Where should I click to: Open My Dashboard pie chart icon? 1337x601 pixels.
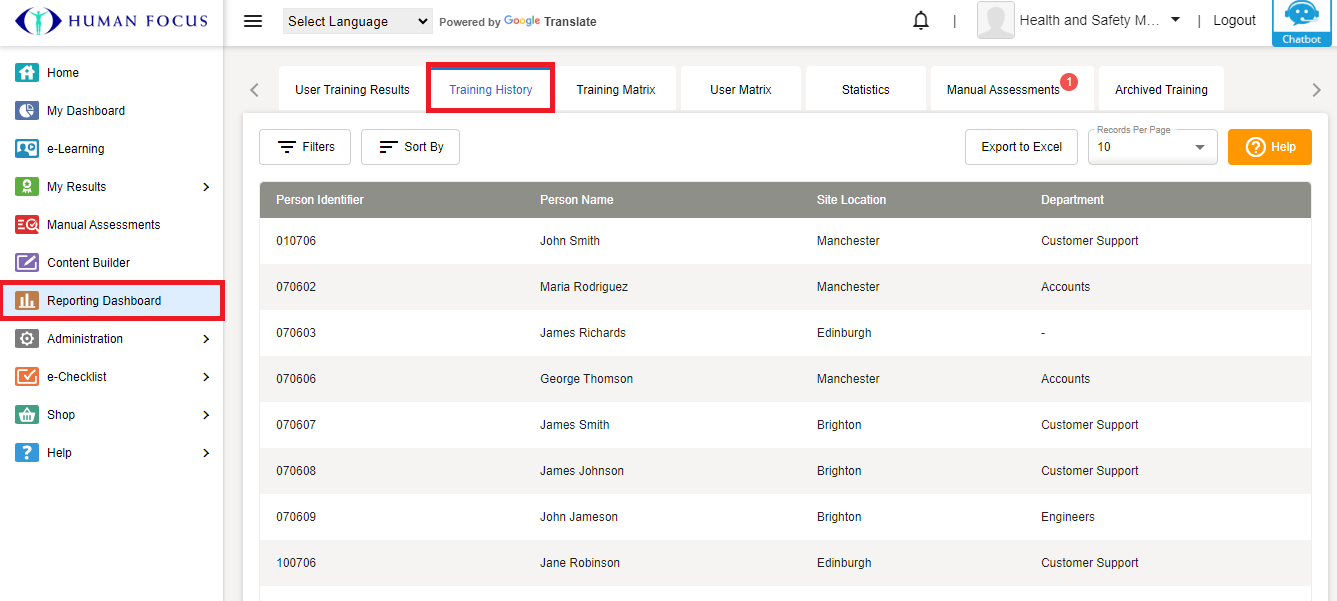(x=27, y=111)
